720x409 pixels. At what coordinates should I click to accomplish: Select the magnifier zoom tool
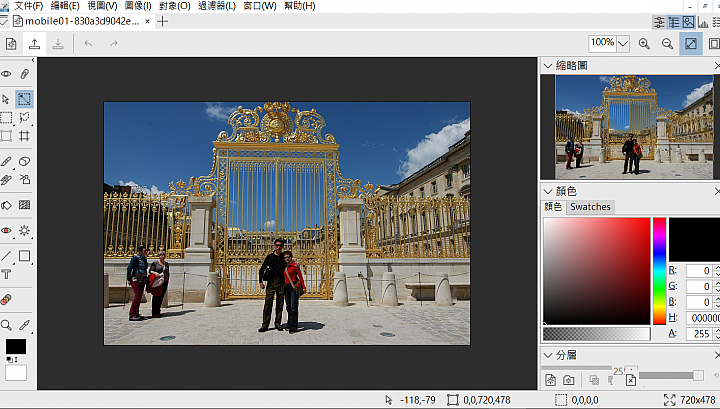pos(6,325)
